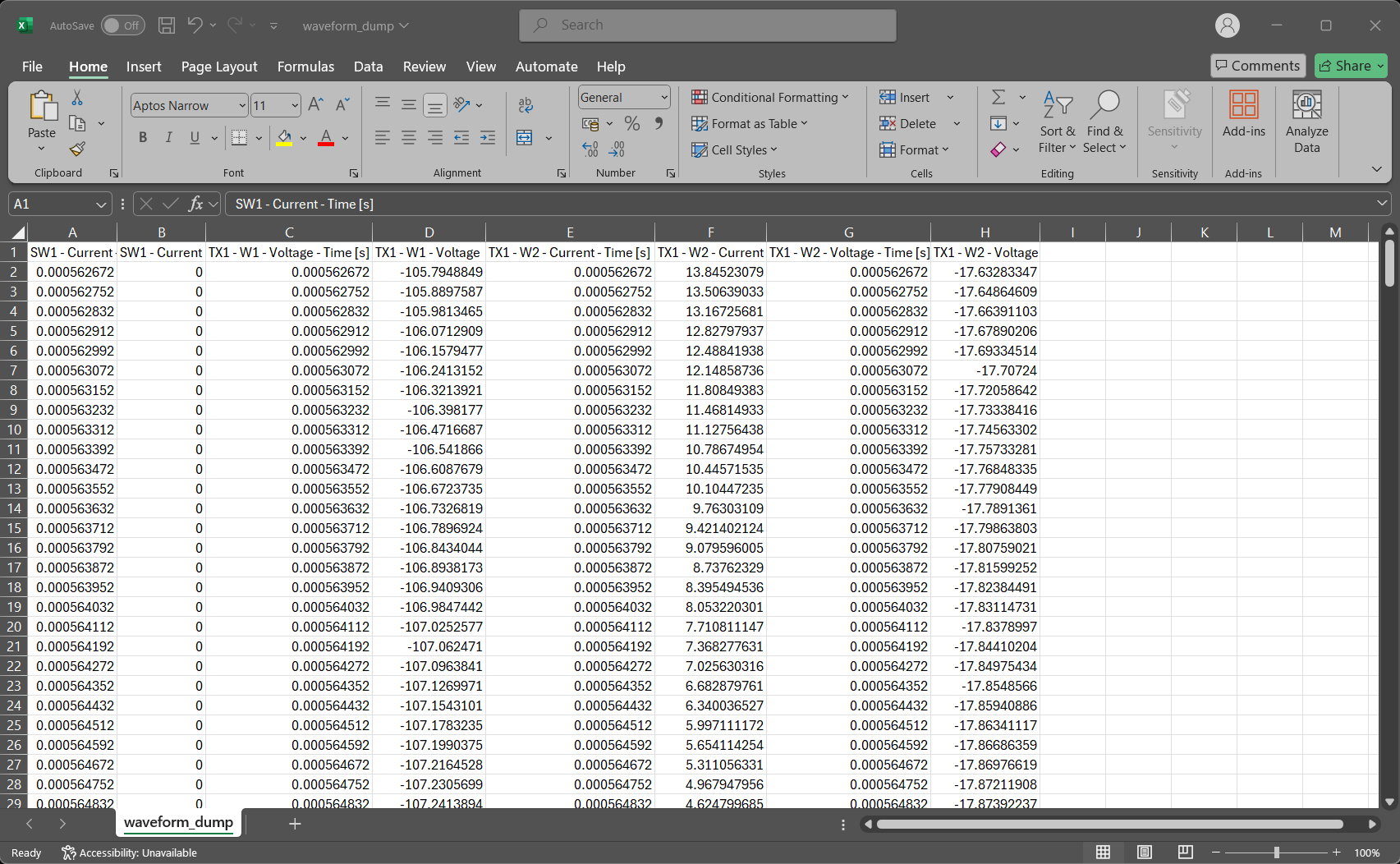Apply Comma Style format

tap(659, 123)
